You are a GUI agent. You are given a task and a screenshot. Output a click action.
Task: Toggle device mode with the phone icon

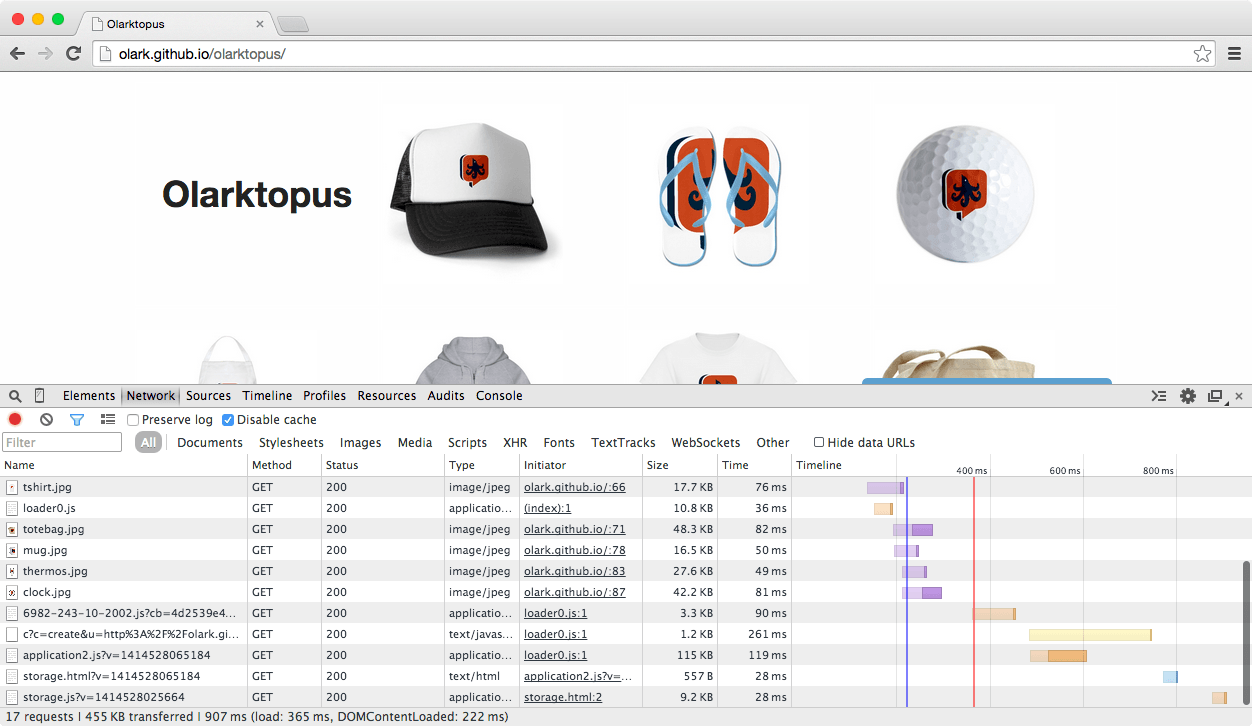coord(40,396)
